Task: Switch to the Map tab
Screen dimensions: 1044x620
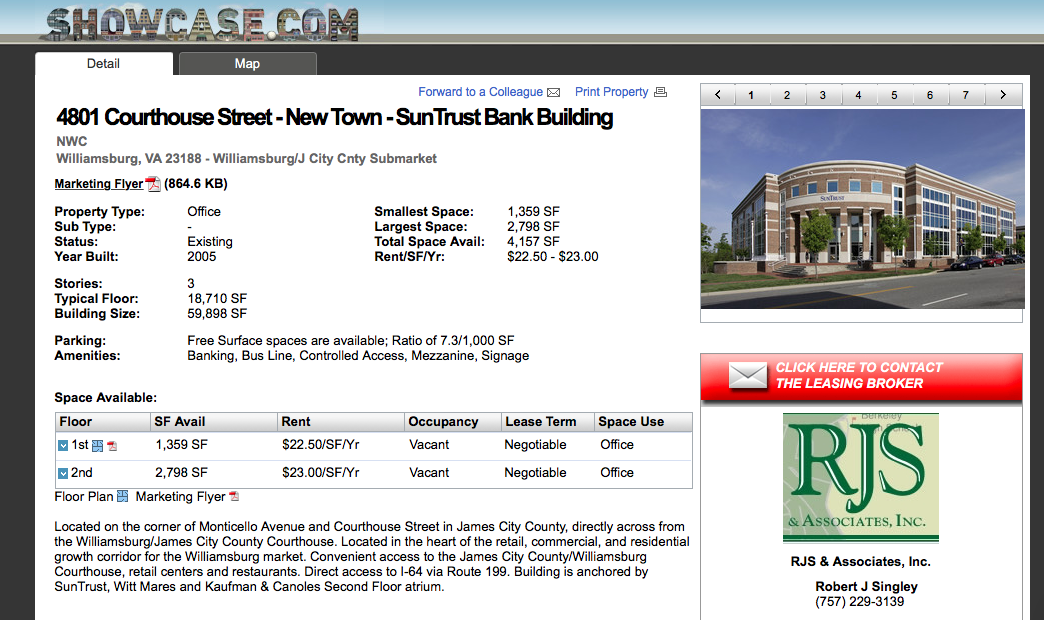Action: (247, 64)
